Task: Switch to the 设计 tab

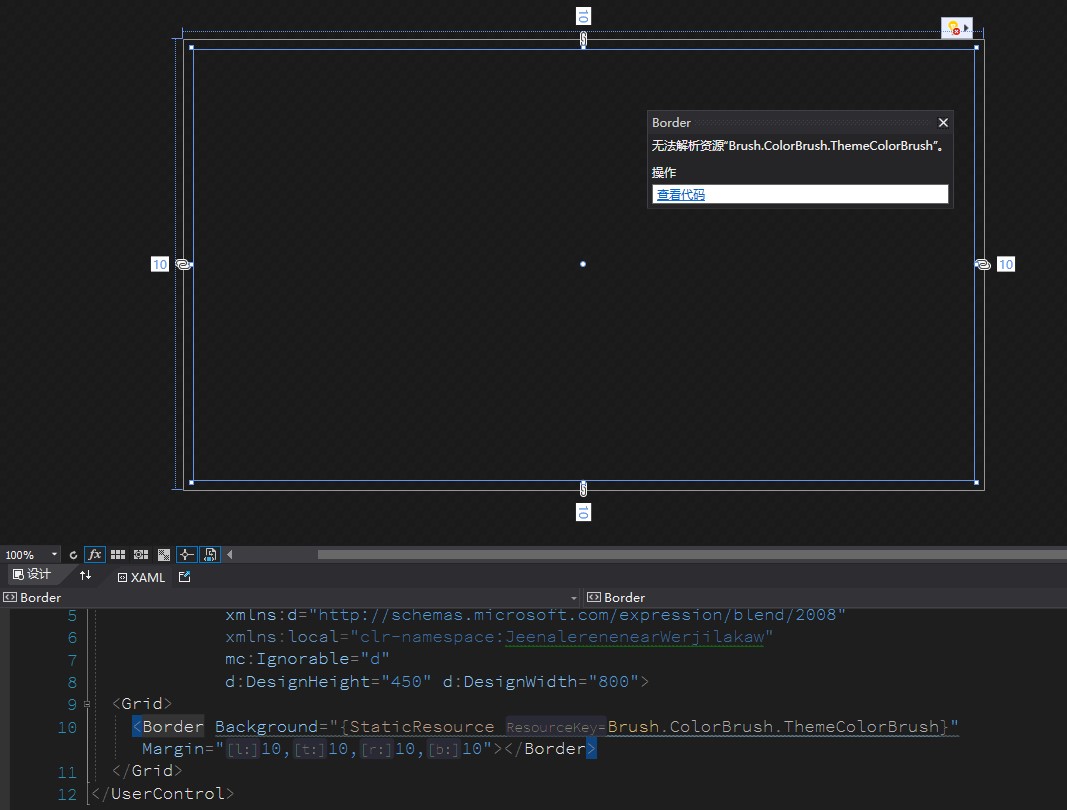Action: 32,574
